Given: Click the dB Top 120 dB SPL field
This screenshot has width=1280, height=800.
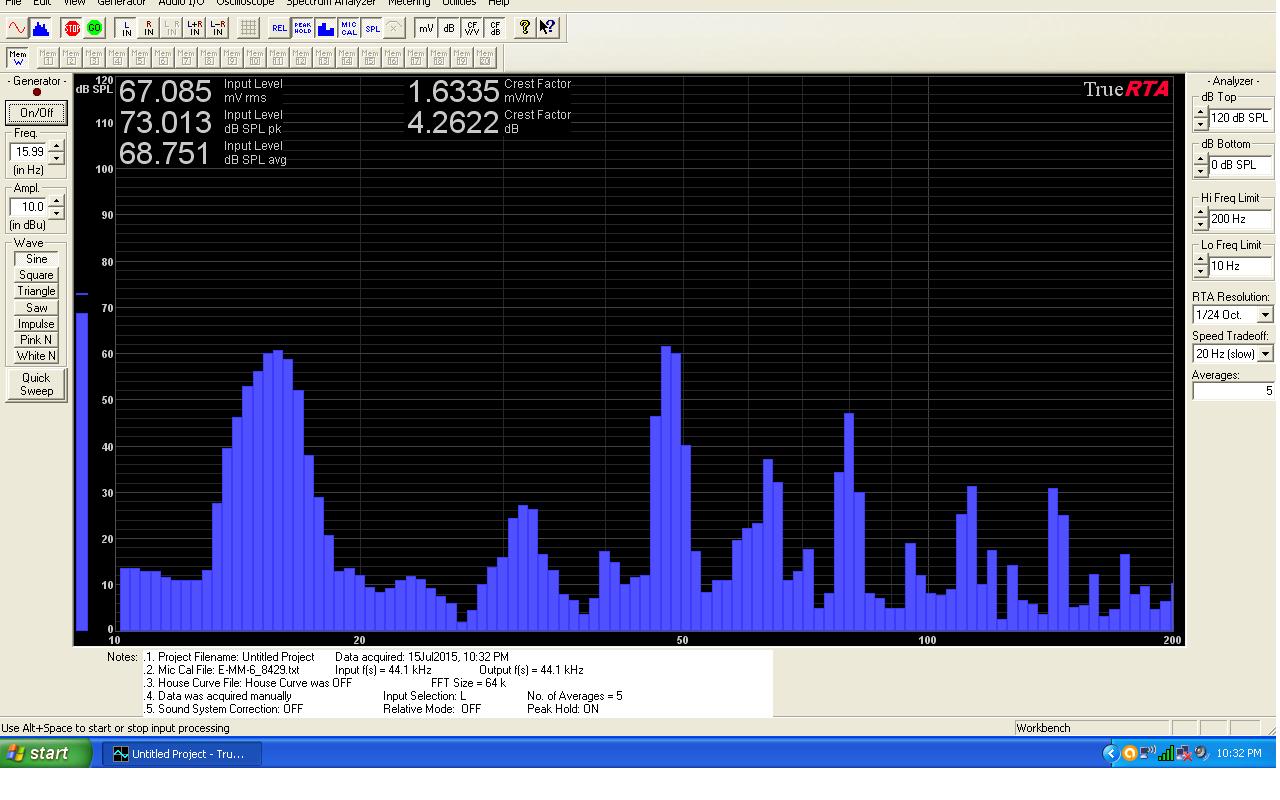Looking at the screenshot, I should tap(1240, 118).
